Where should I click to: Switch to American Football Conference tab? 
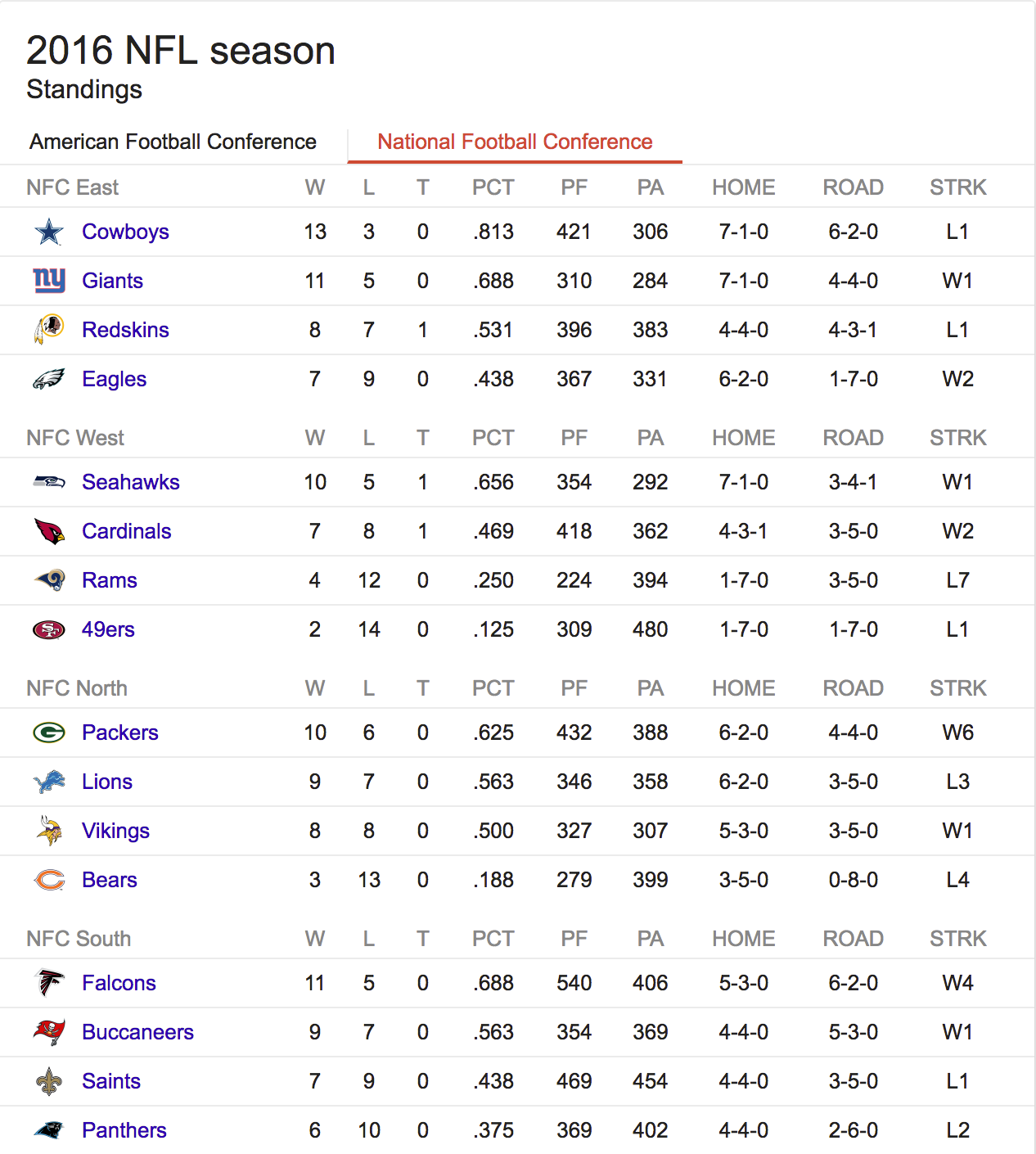(x=173, y=142)
